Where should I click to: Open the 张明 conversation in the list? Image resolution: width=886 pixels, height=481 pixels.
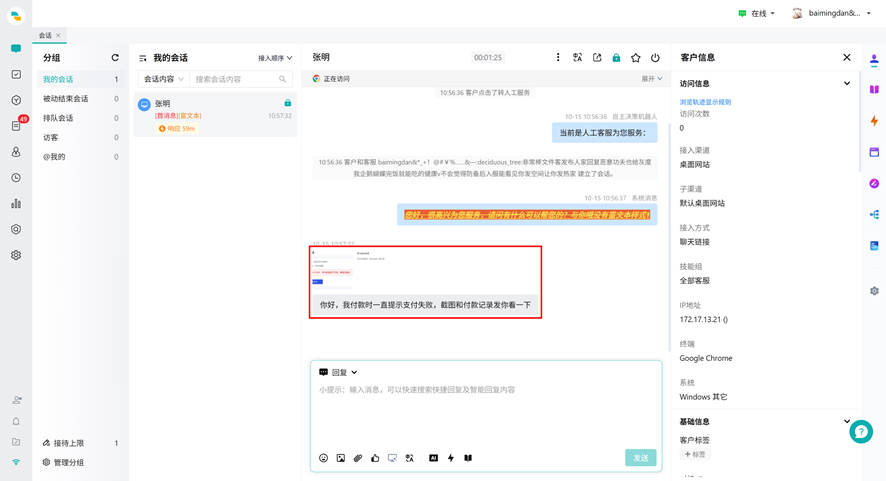point(215,115)
